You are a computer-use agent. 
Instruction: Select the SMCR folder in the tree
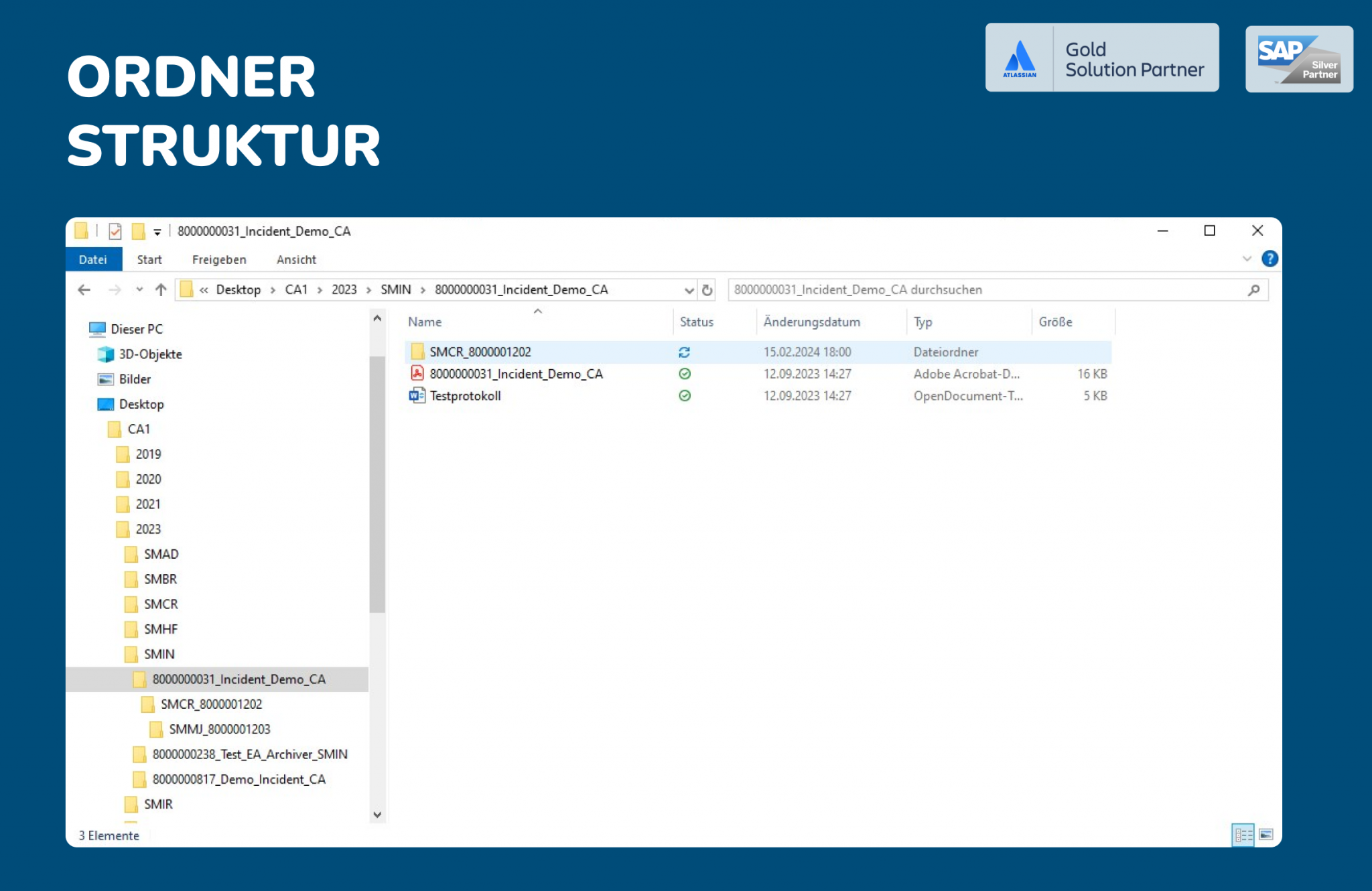[x=161, y=604]
